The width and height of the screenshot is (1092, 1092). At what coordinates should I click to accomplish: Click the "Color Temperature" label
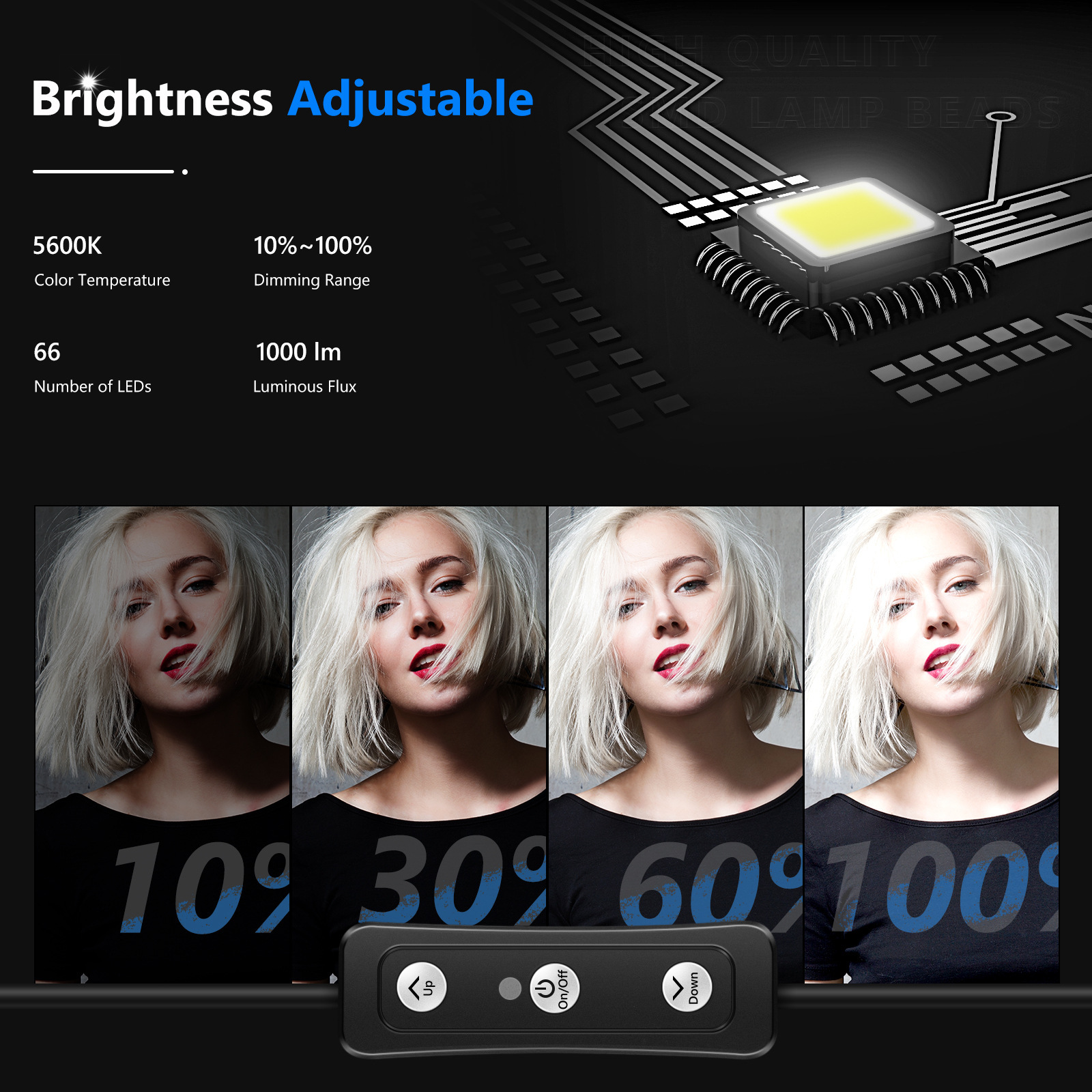[102, 280]
